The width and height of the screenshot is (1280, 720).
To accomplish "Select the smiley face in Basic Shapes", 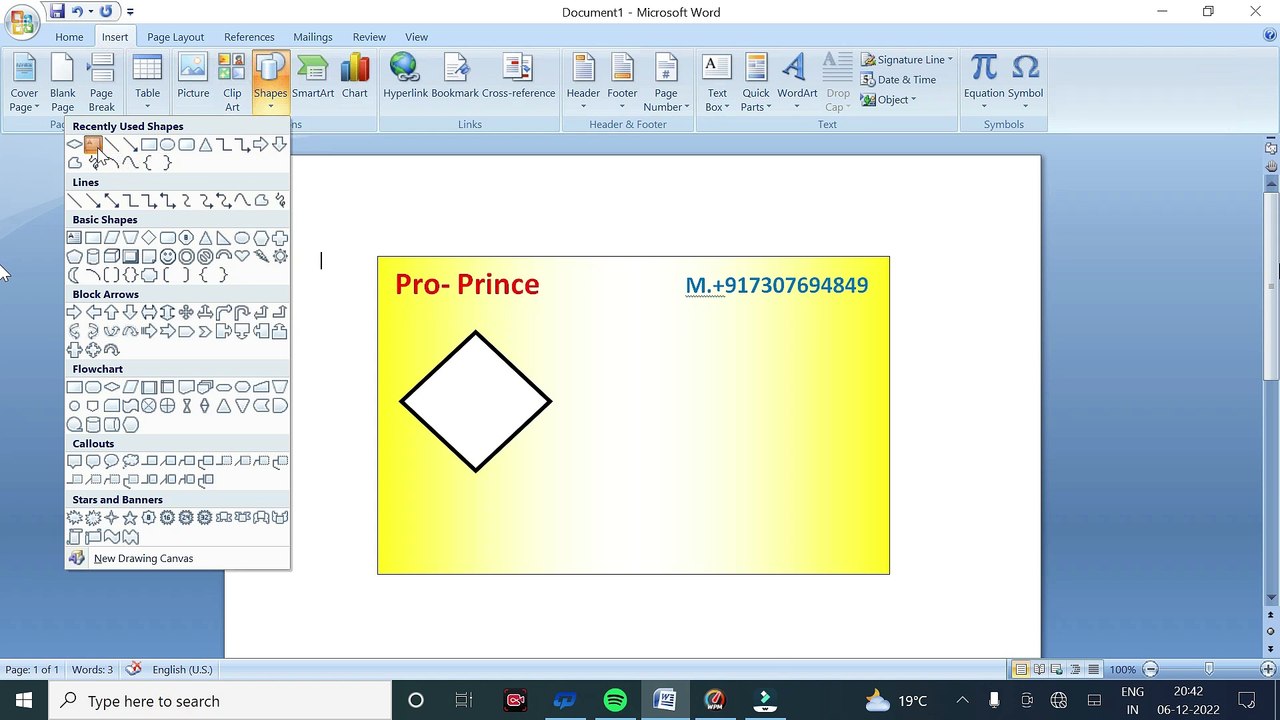I will point(167,257).
